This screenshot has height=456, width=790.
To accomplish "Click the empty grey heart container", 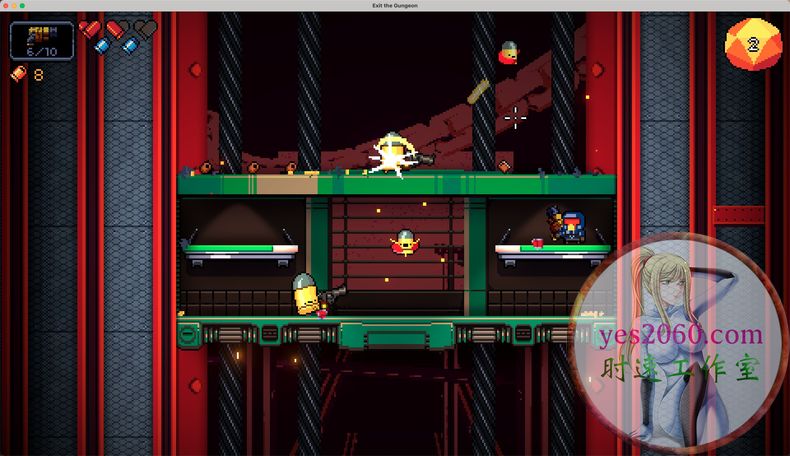I will [146, 29].
